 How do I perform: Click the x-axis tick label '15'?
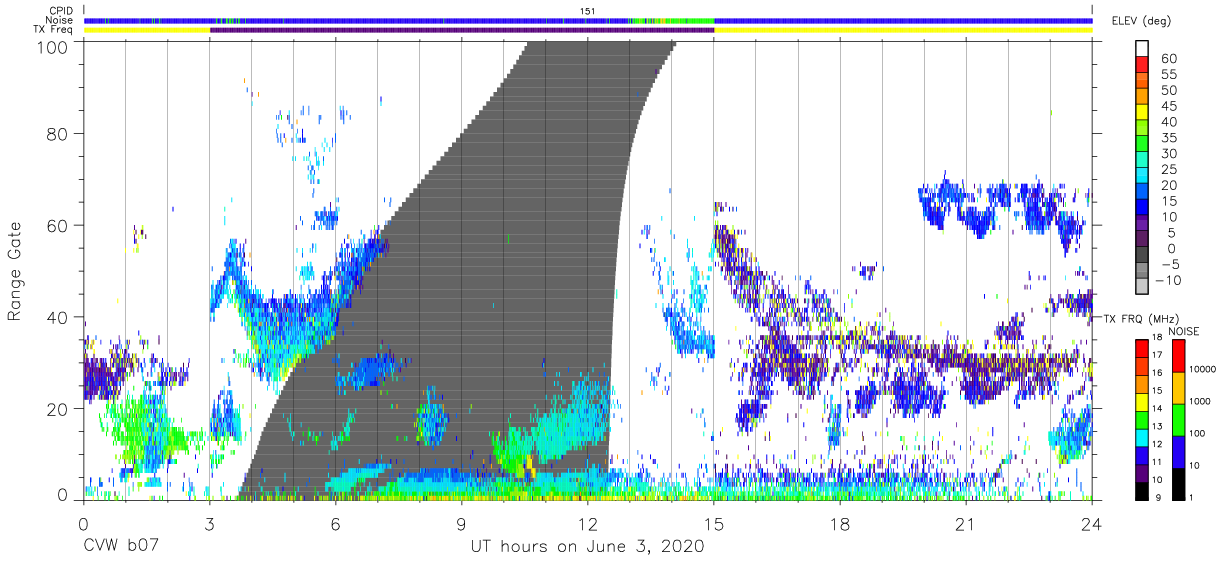point(713,524)
